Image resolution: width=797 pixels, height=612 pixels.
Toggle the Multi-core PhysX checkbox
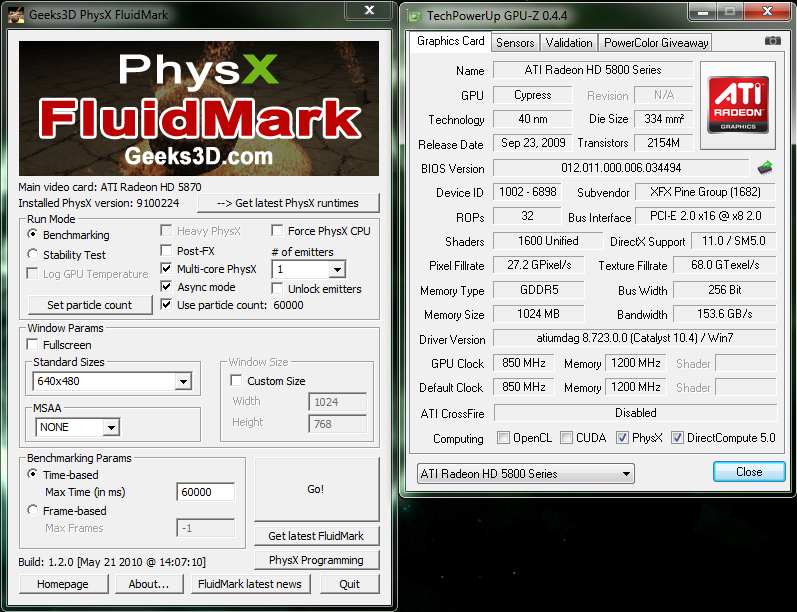click(x=166, y=268)
